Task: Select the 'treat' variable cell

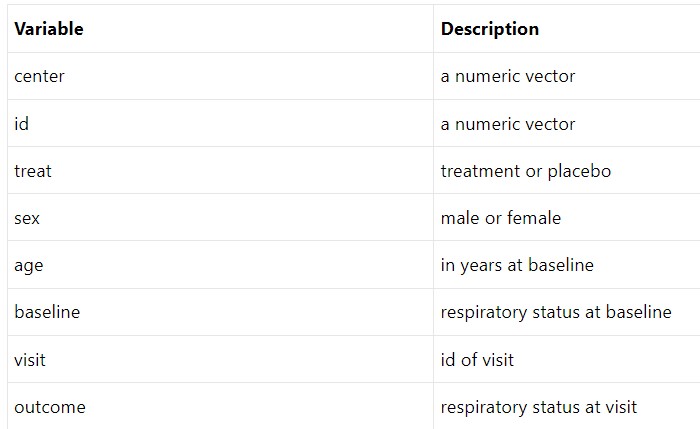Action: (33, 171)
